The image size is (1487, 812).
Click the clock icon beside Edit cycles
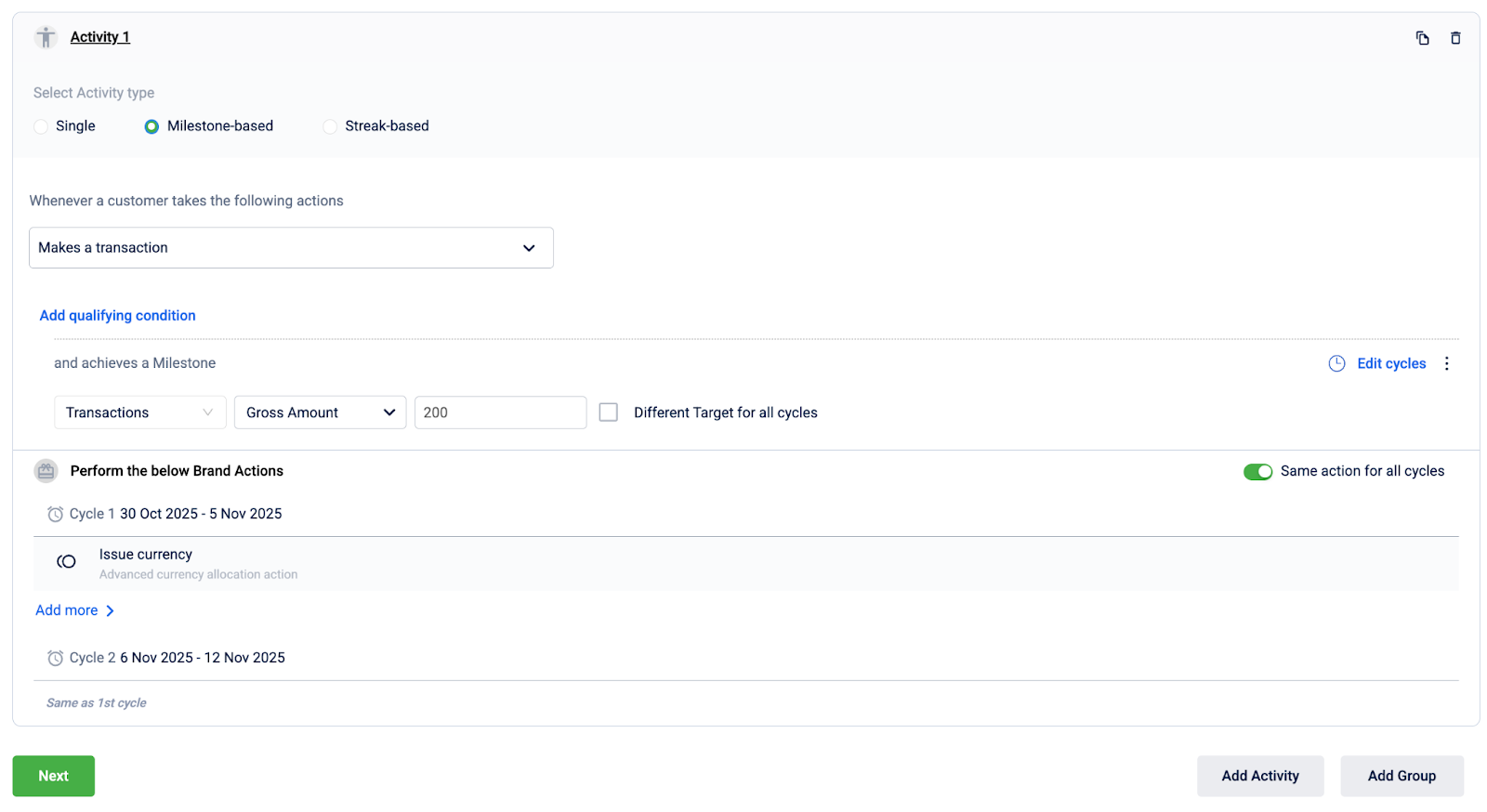(1336, 363)
